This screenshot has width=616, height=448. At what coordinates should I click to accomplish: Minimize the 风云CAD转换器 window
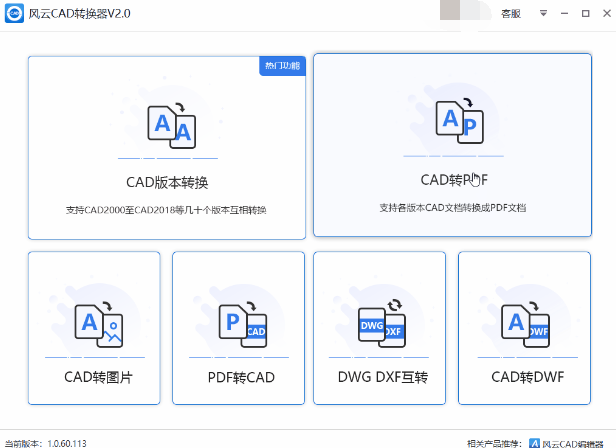[565, 13]
